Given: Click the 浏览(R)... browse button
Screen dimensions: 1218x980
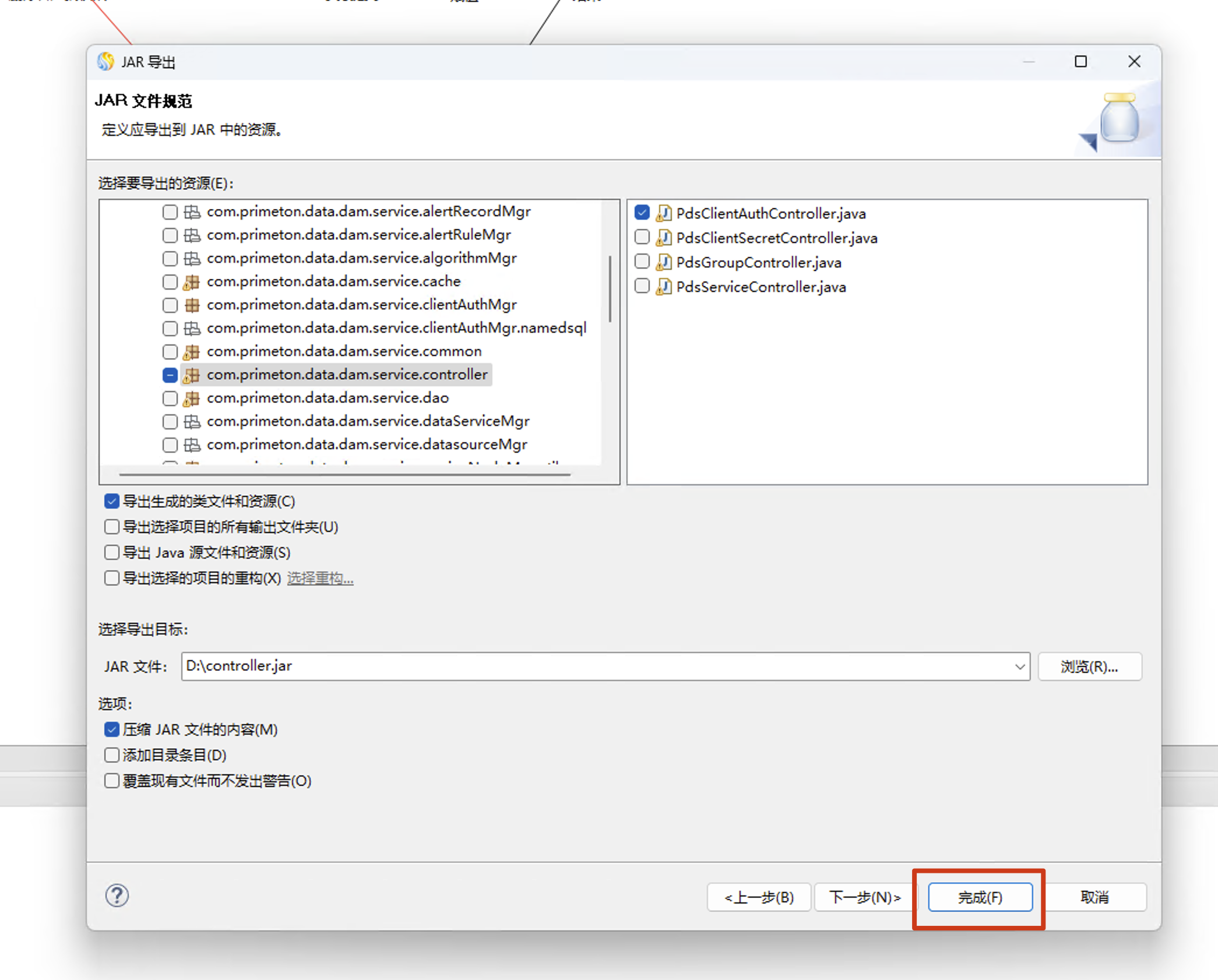Looking at the screenshot, I should (1089, 667).
